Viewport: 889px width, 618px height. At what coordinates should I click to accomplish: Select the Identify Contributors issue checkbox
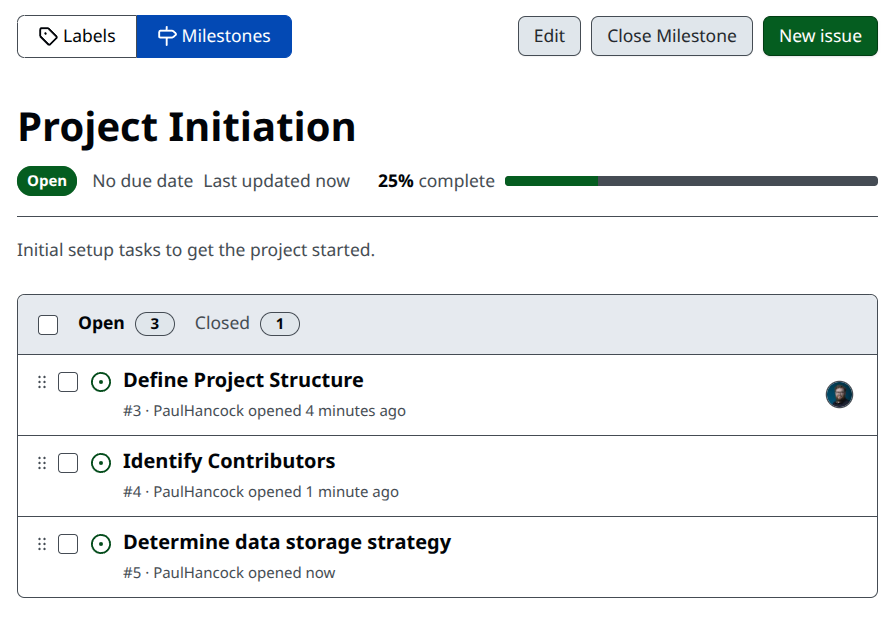coord(68,463)
